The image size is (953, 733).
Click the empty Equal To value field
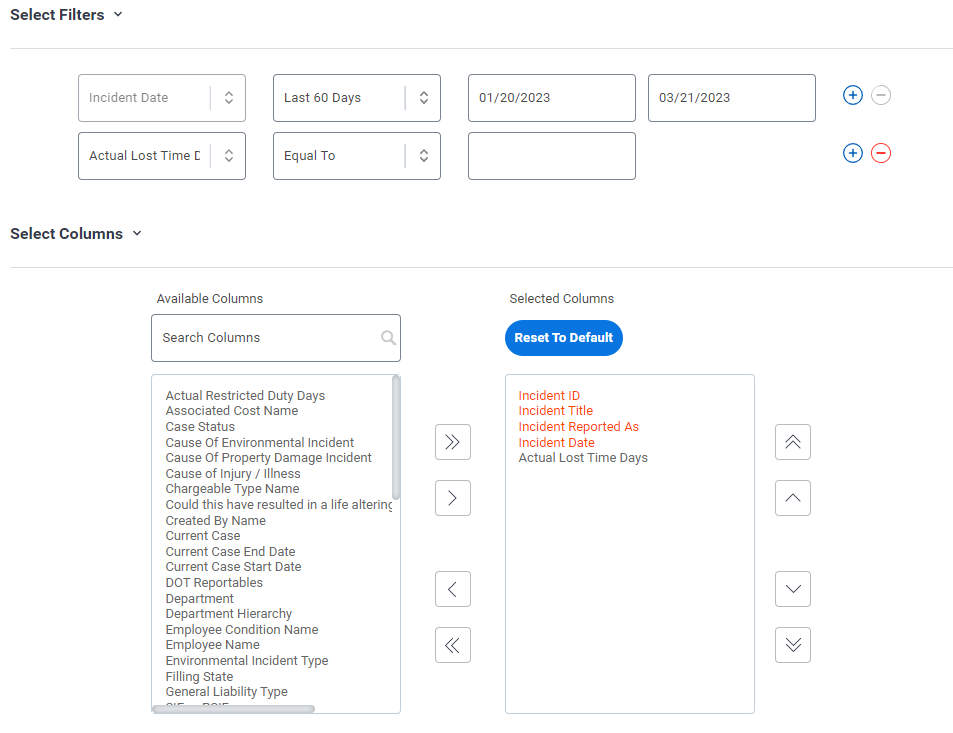click(551, 155)
